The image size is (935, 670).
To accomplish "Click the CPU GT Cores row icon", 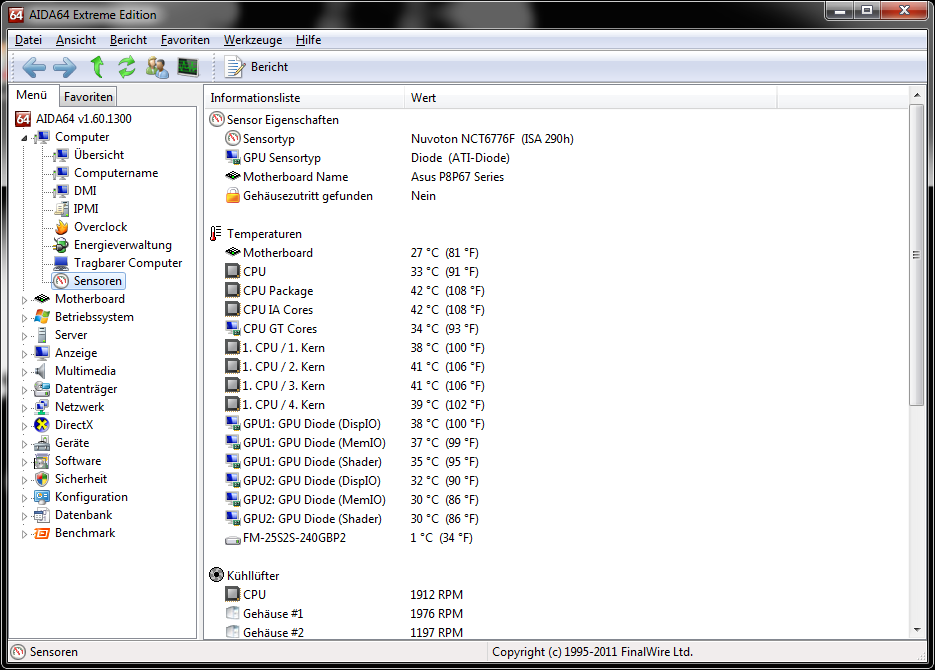I will 233,328.
